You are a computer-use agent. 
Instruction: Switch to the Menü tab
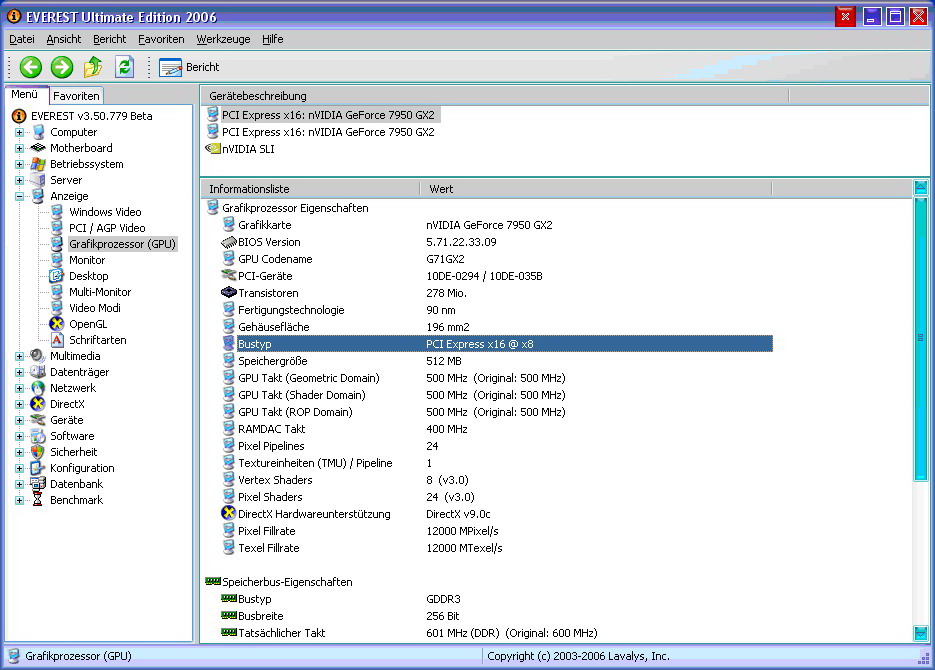tap(25, 94)
